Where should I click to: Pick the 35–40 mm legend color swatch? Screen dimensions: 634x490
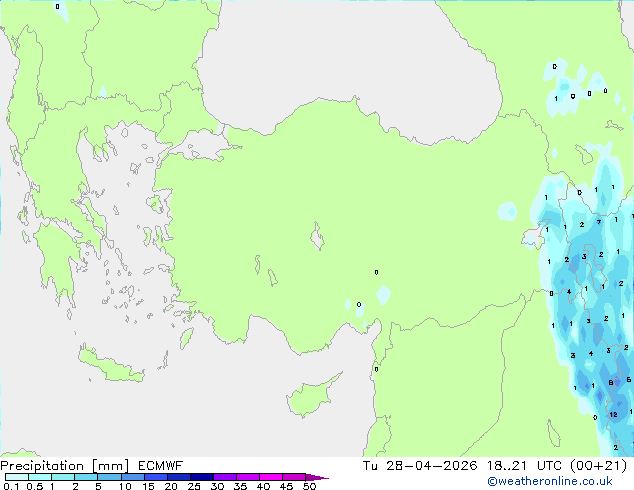[248, 477]
